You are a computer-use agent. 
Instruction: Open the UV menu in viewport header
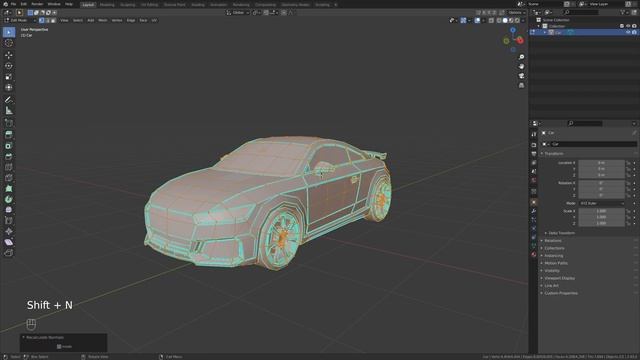[154, 20]
